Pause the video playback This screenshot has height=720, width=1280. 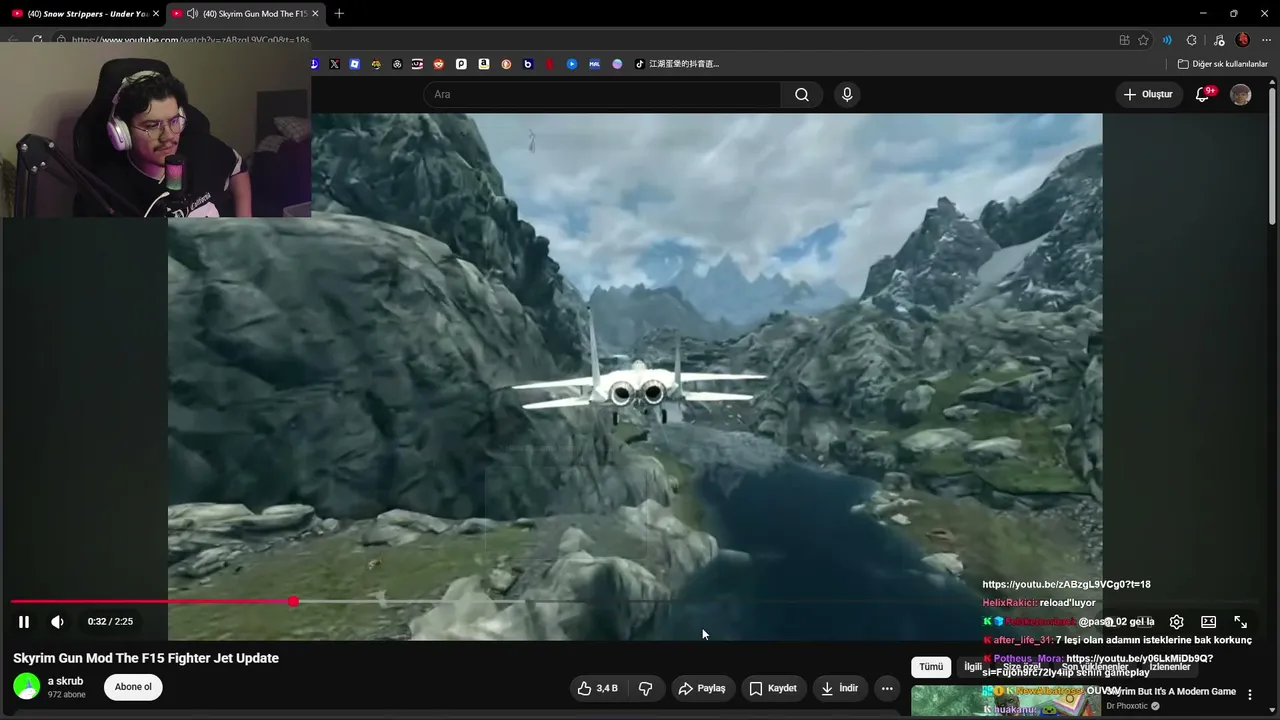(24, 622)
